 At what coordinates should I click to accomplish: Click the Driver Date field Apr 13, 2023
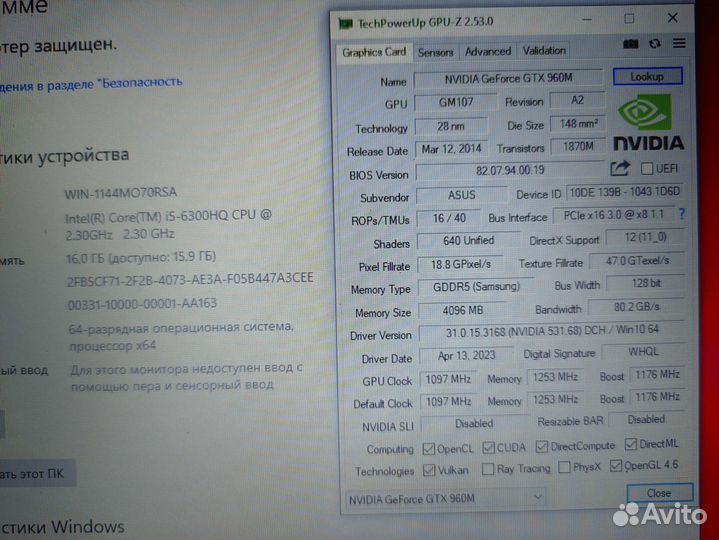(466, 356)
